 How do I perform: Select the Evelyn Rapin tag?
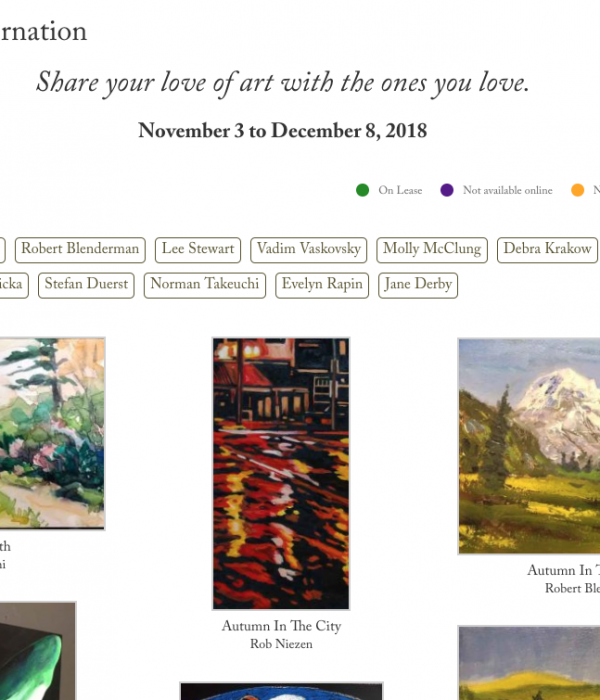point(322,285)
